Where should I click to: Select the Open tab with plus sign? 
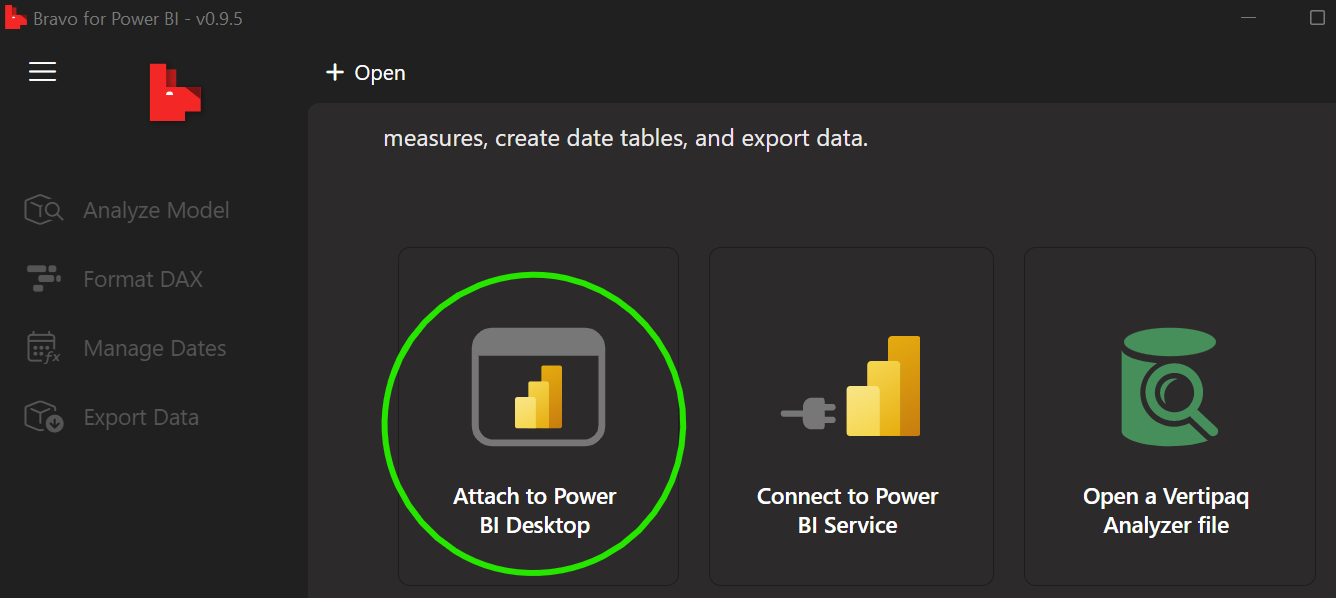pos(365,72)
